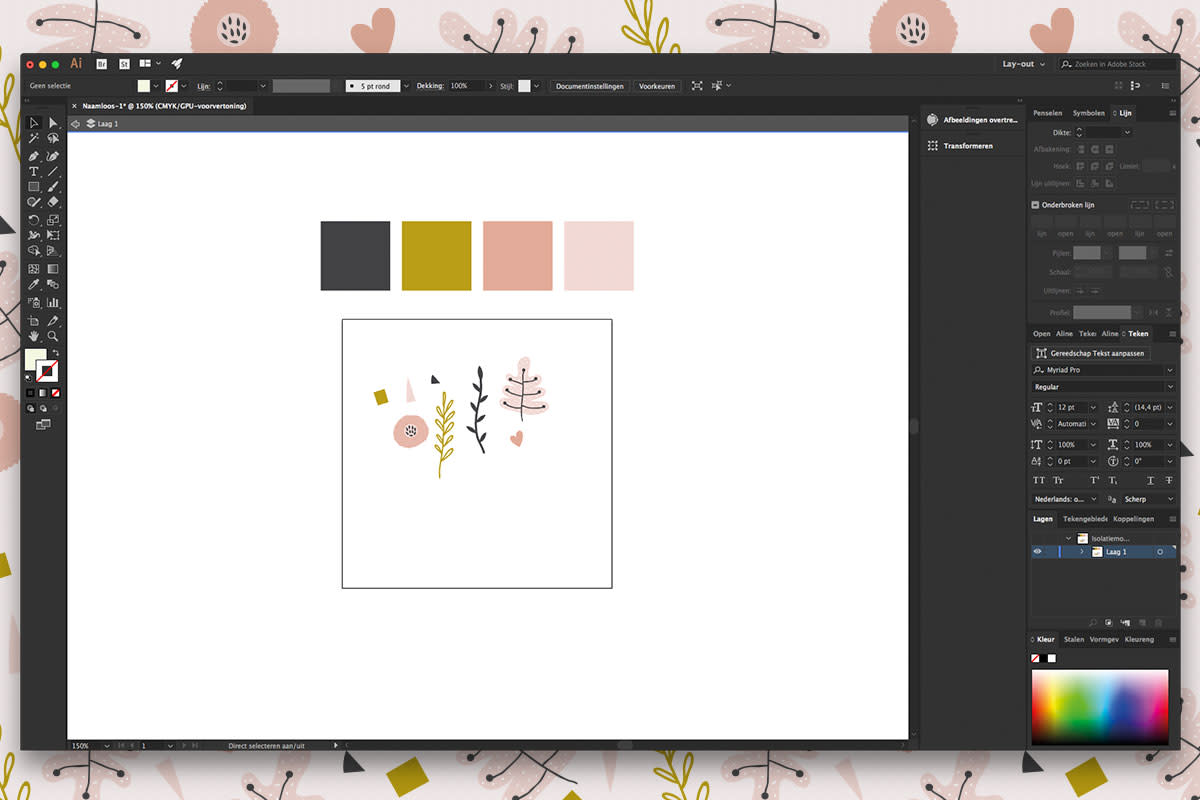1200x800 pixels.
Task: Open Adobe Bridge via Br icon
Action: coord(101,64)
